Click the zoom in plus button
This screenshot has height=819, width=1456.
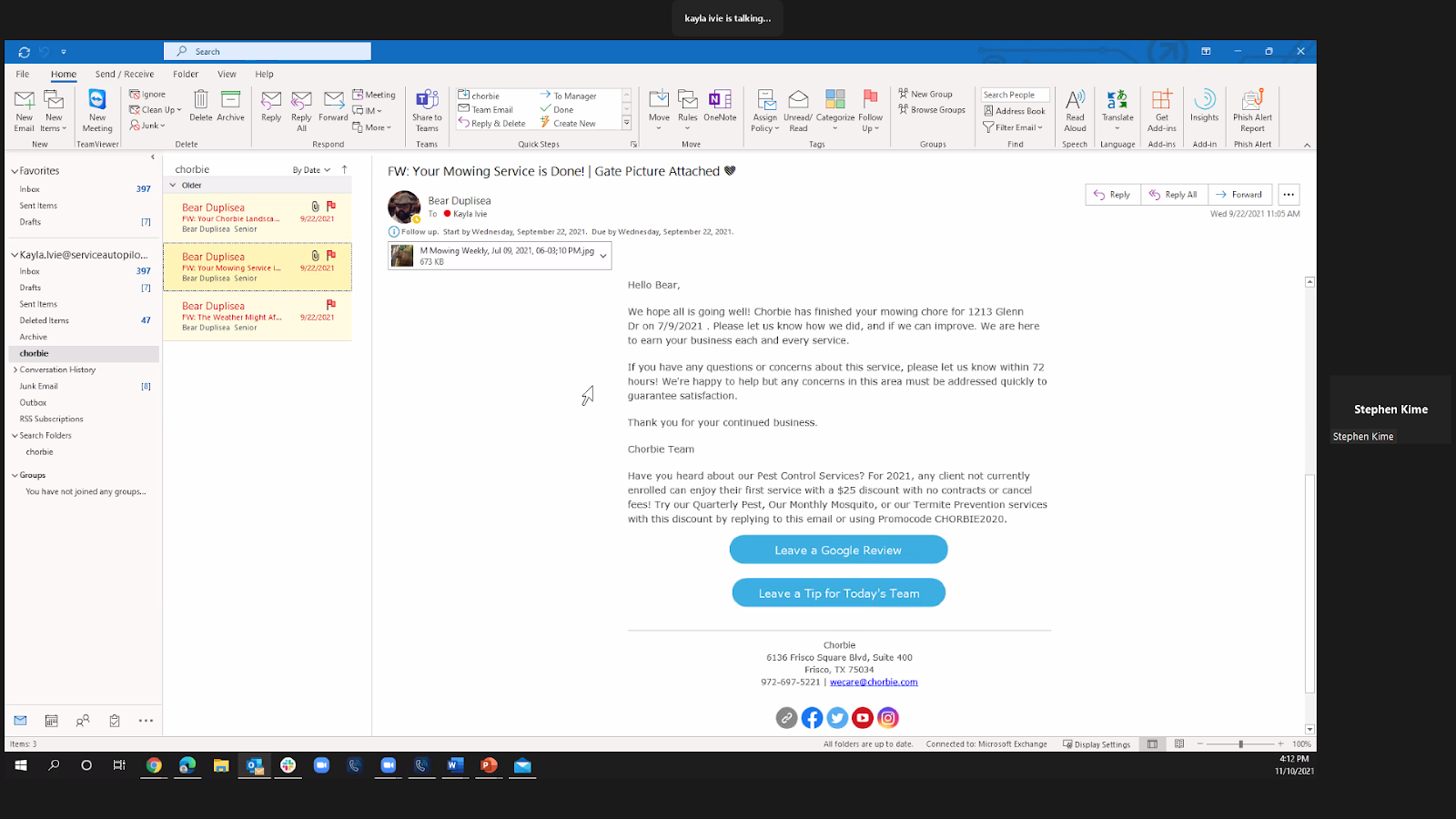1280,744
